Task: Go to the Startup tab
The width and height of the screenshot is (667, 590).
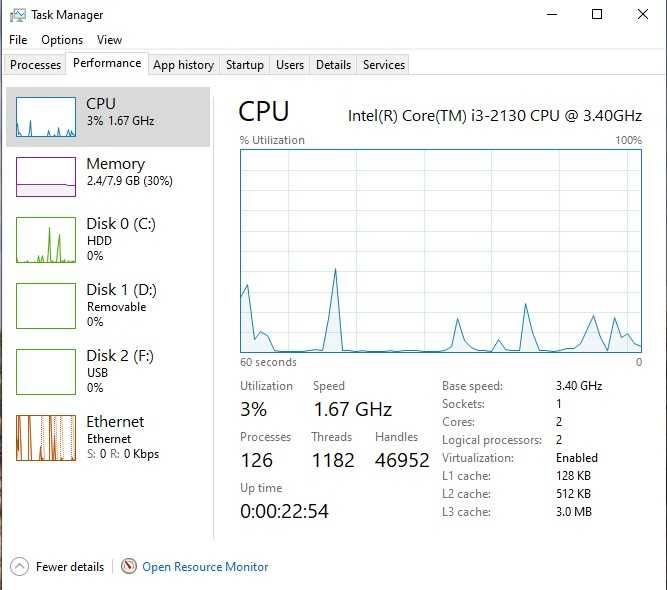Action: [244, 65]
